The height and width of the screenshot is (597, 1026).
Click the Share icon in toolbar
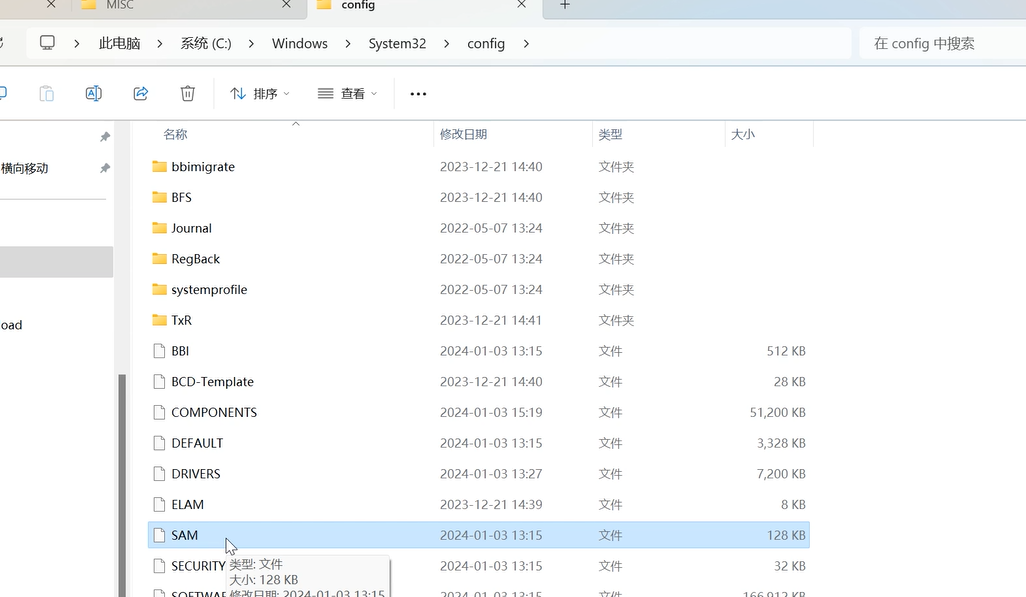[140, 93]
